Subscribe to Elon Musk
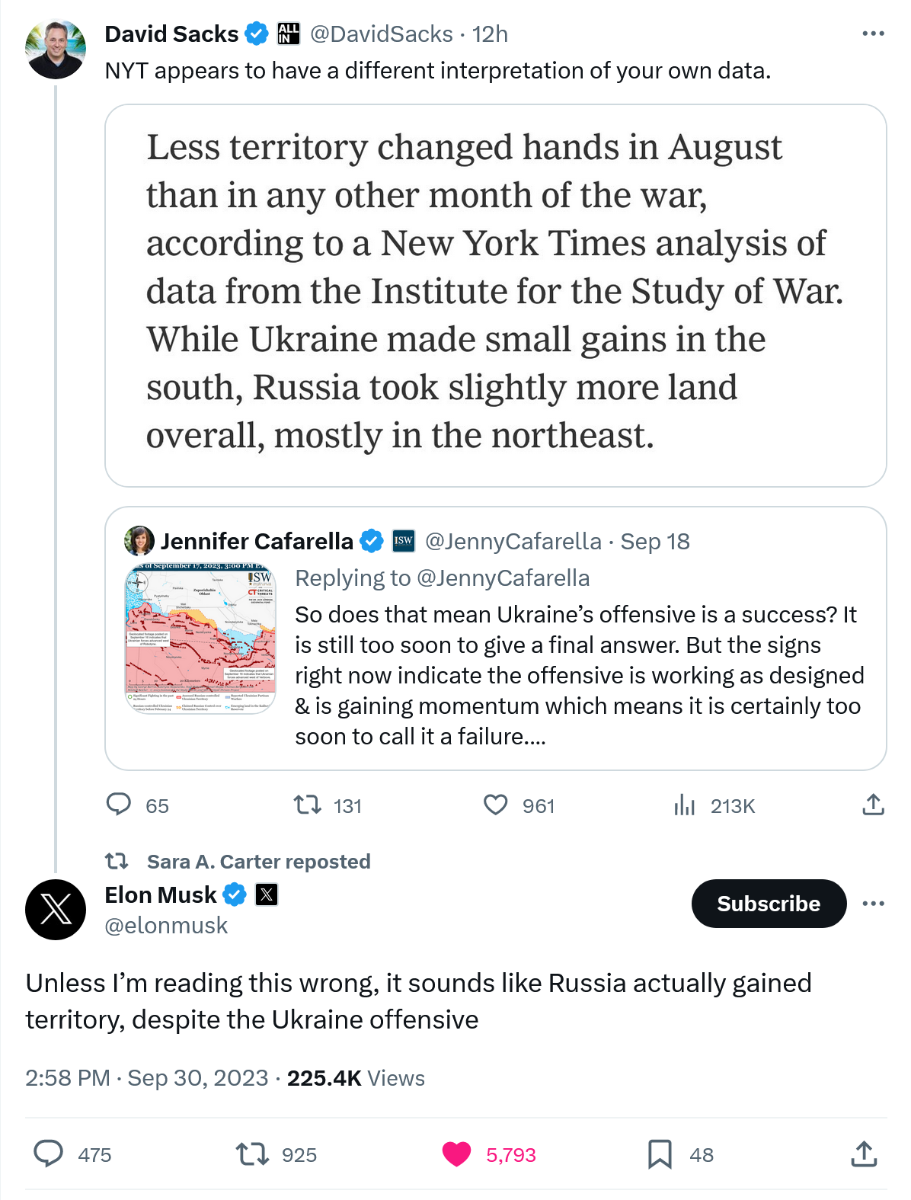Image resolution: width=911 pixels, height=1200 pixels. pyautogui.click(x=768, y=904)
